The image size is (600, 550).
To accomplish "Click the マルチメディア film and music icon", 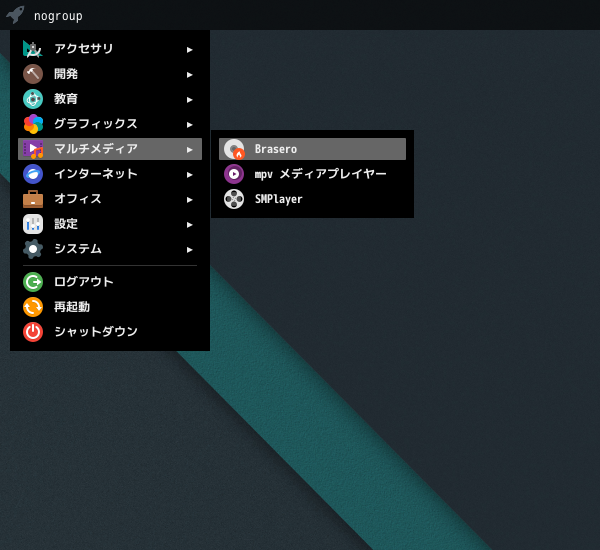I will (33, 149).
